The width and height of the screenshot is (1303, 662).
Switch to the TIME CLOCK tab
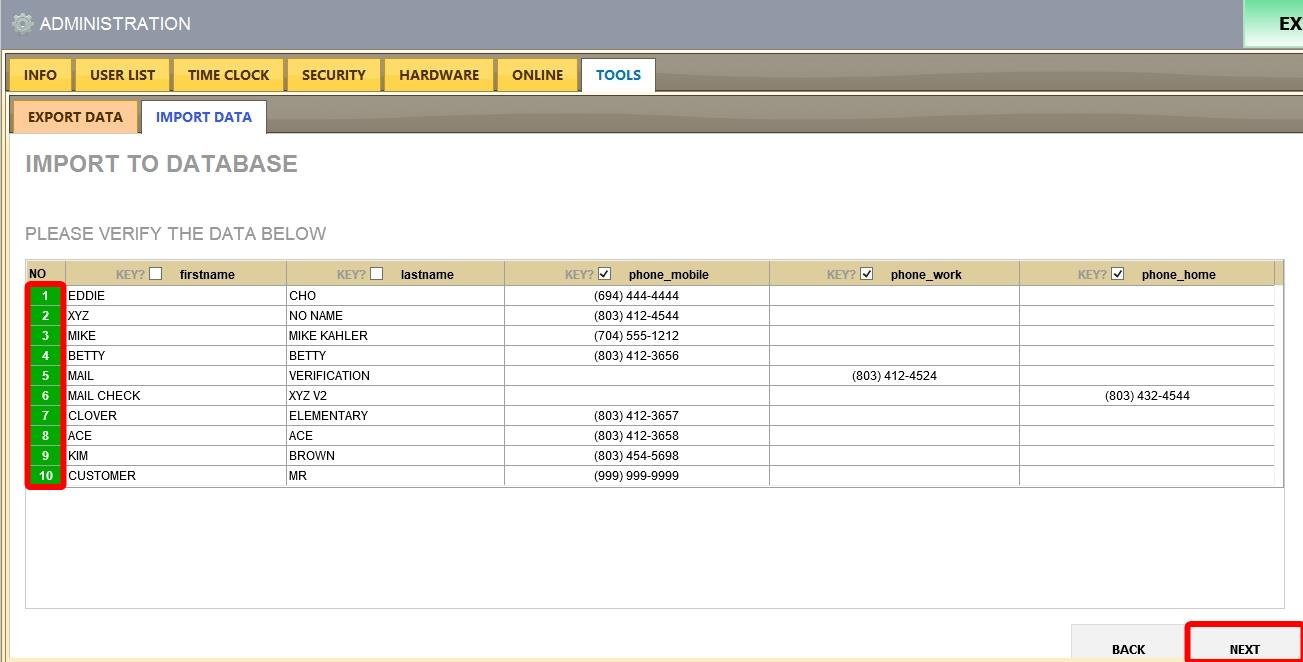tap(228, 75)
